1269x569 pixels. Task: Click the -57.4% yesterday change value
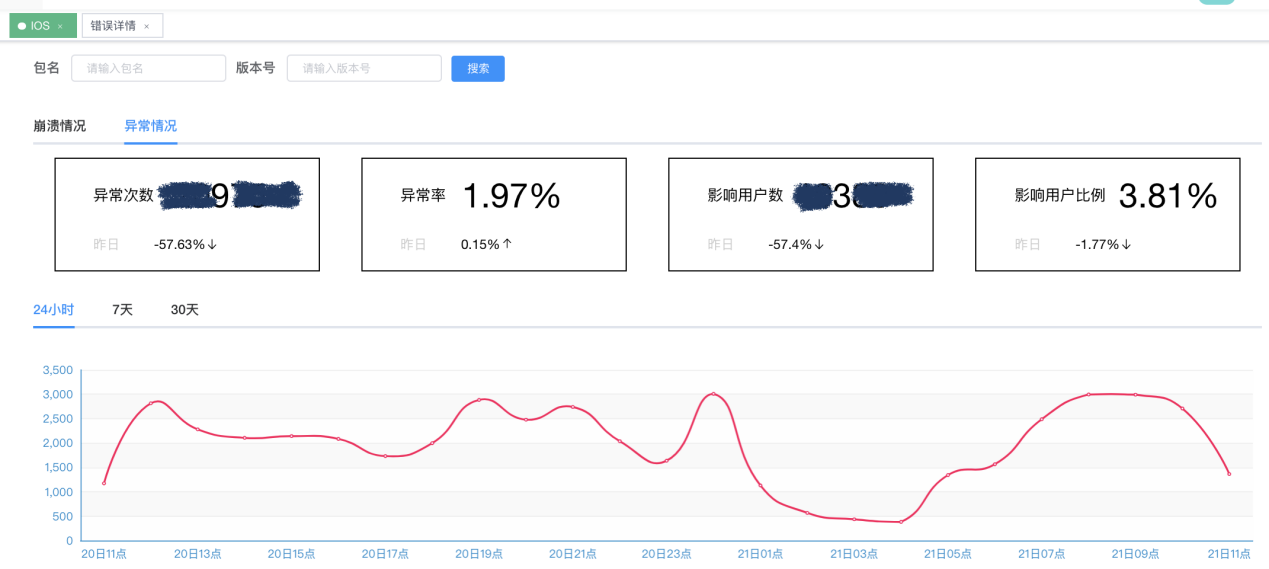tap(796, 244)
